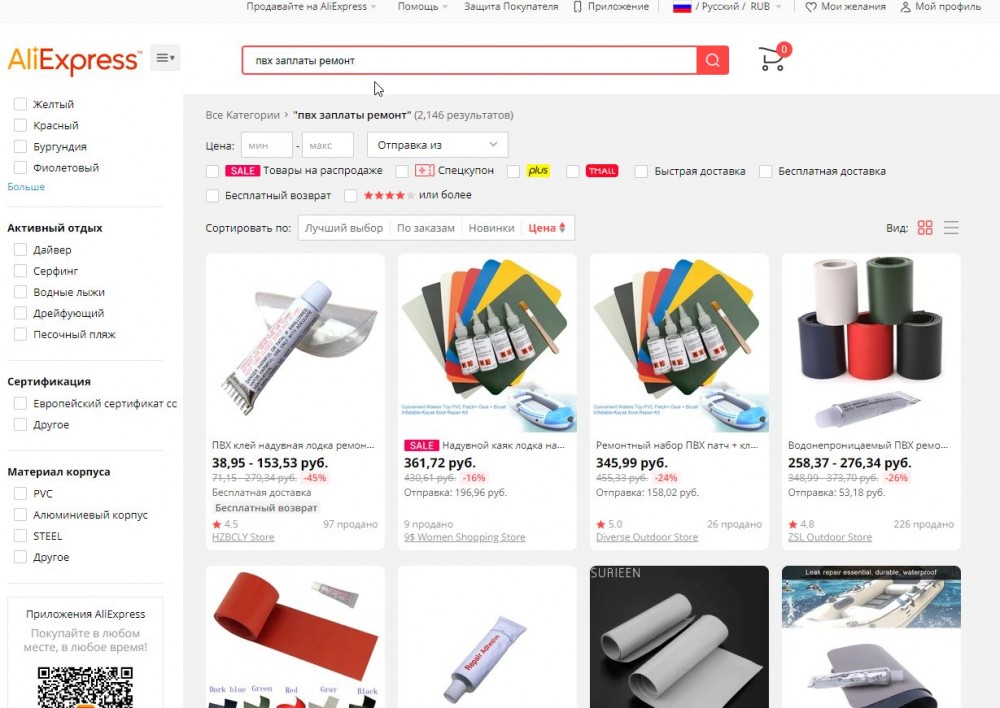Click the Больше link under colors

[26, 187]
